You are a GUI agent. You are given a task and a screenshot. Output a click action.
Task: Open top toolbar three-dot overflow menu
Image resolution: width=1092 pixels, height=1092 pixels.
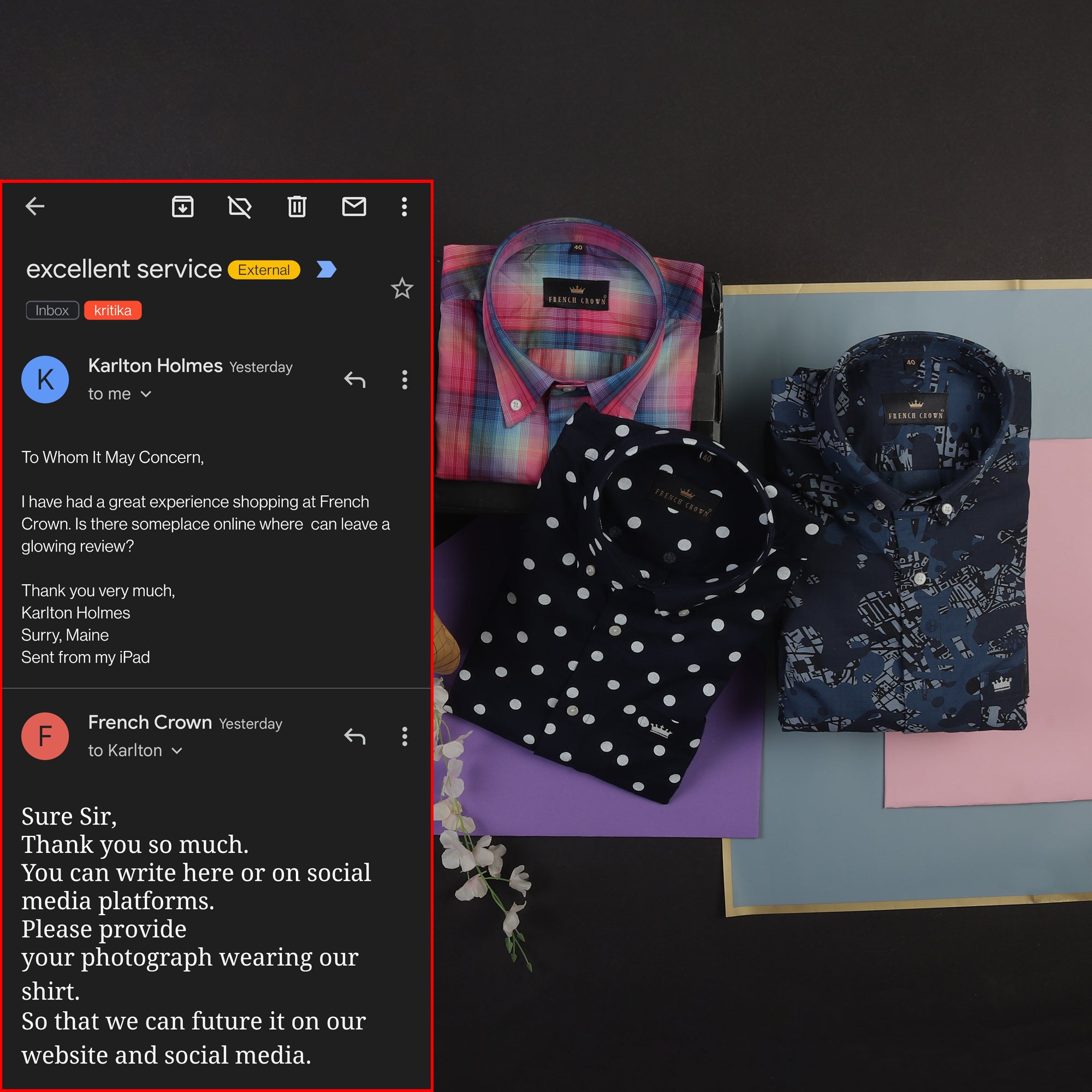[x=404, y=207]
